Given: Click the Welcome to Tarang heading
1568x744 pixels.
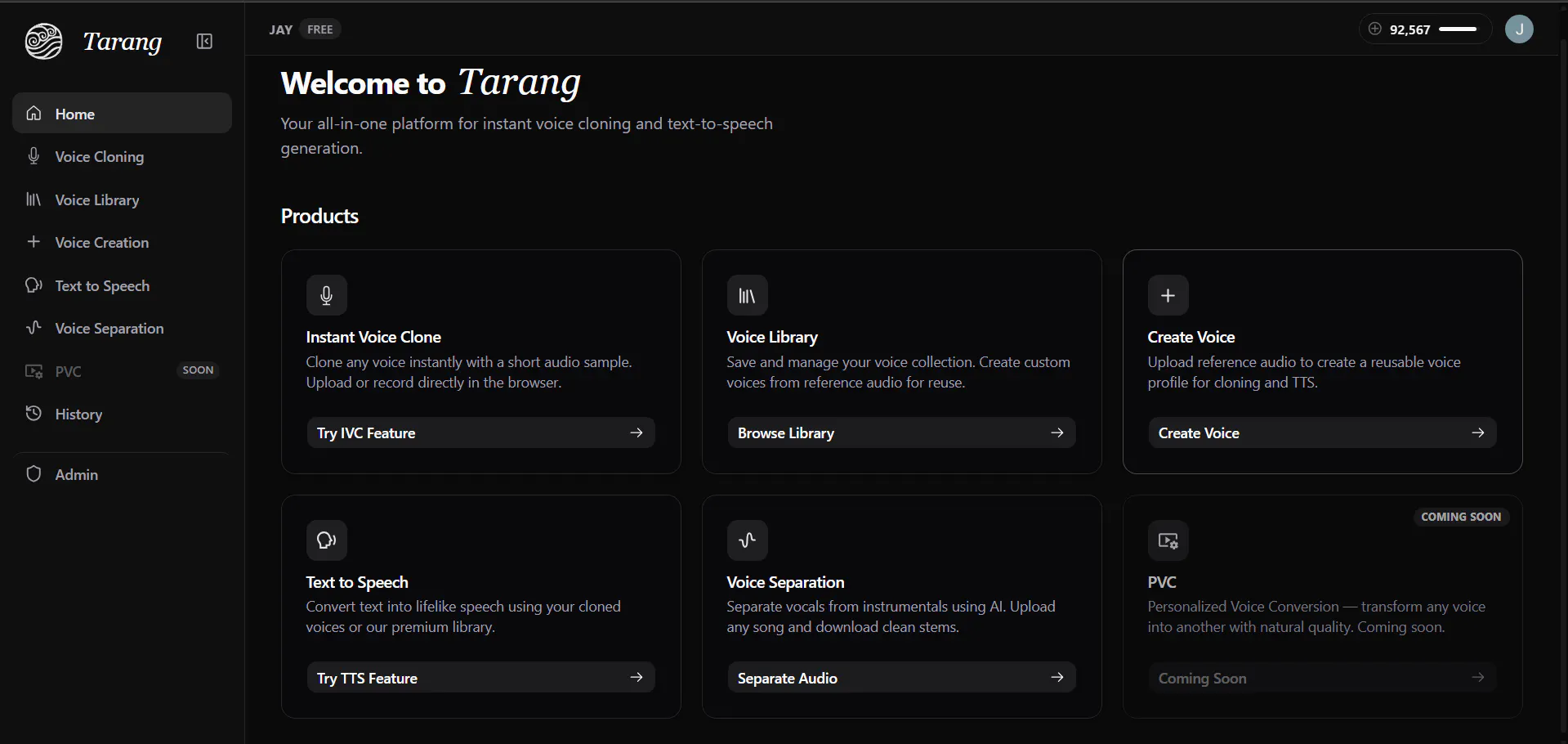Looking at the screenshot, I should click(x=431, y=83).
